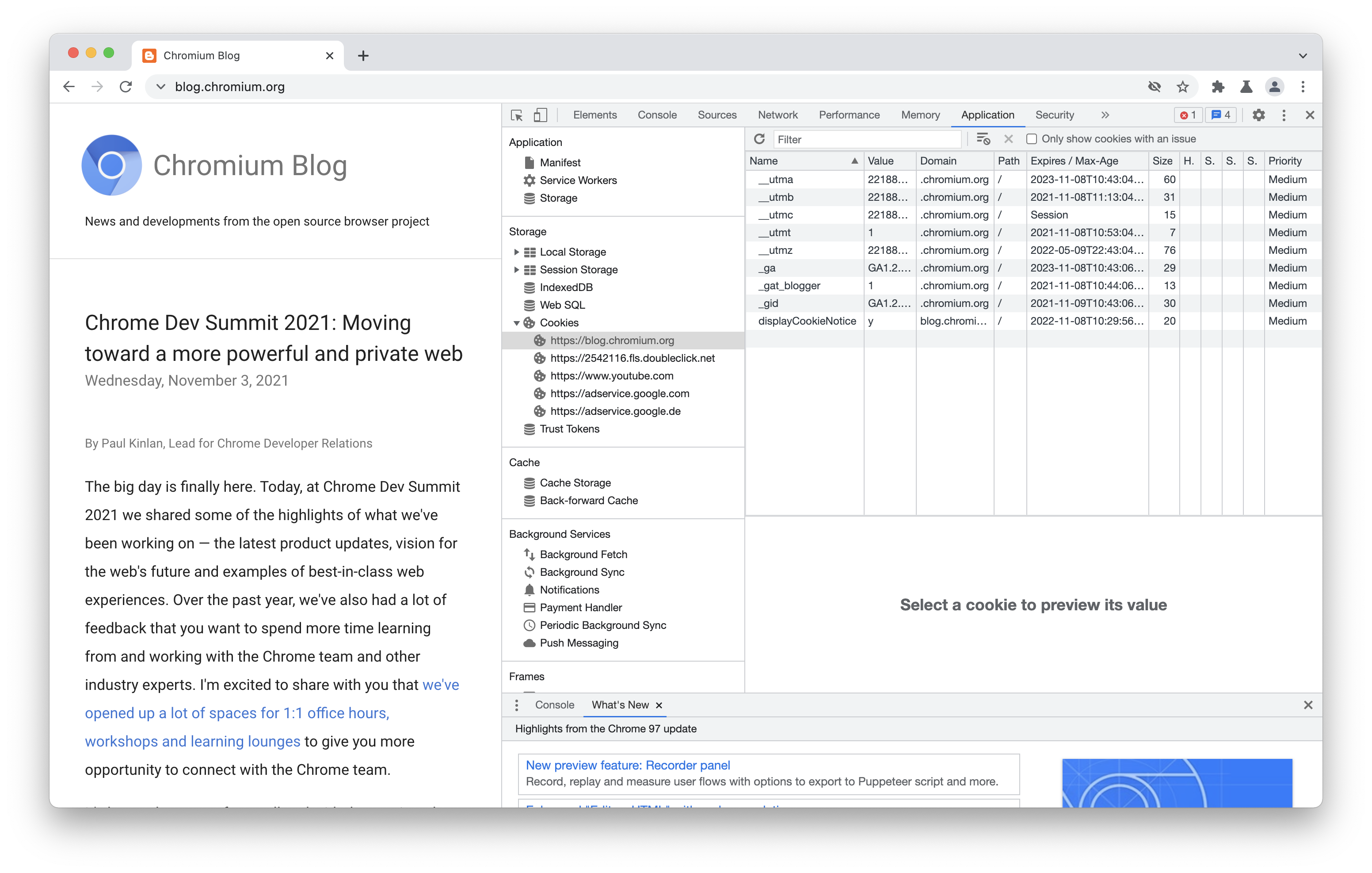Open the DevTools three-dot customize menu
Image resolution: width=1372 pixels, height=873 pixels.
(x=1284, y=115)
